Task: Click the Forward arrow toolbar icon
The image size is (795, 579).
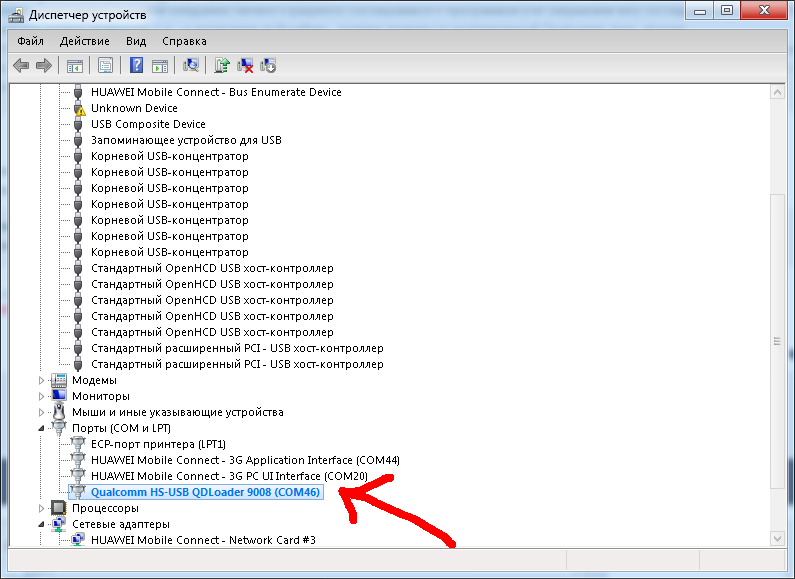Action: click(43, 66)
